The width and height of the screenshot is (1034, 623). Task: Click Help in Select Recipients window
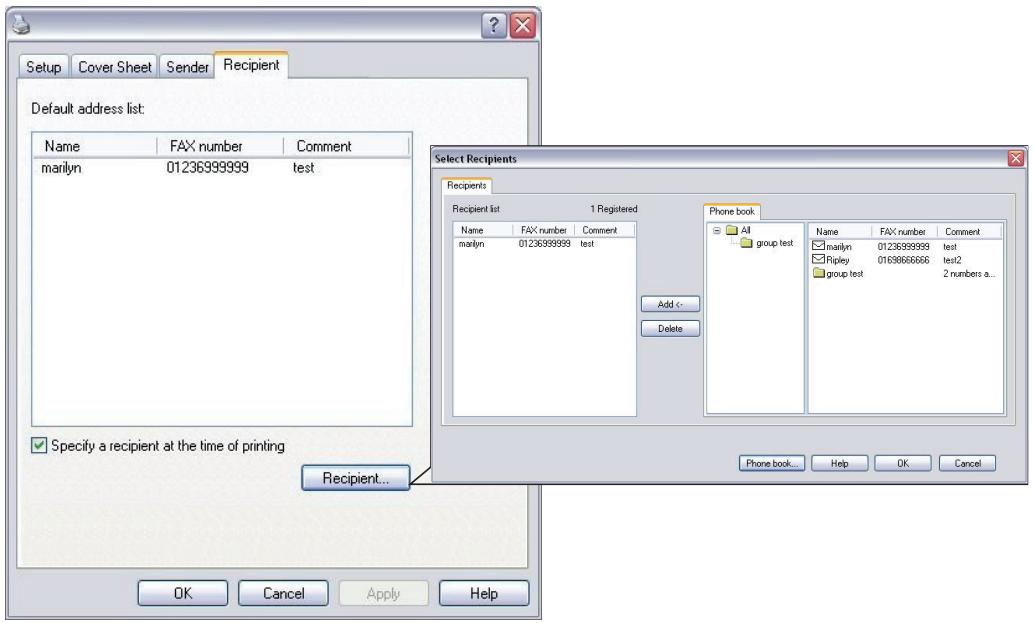pos(839,463)
